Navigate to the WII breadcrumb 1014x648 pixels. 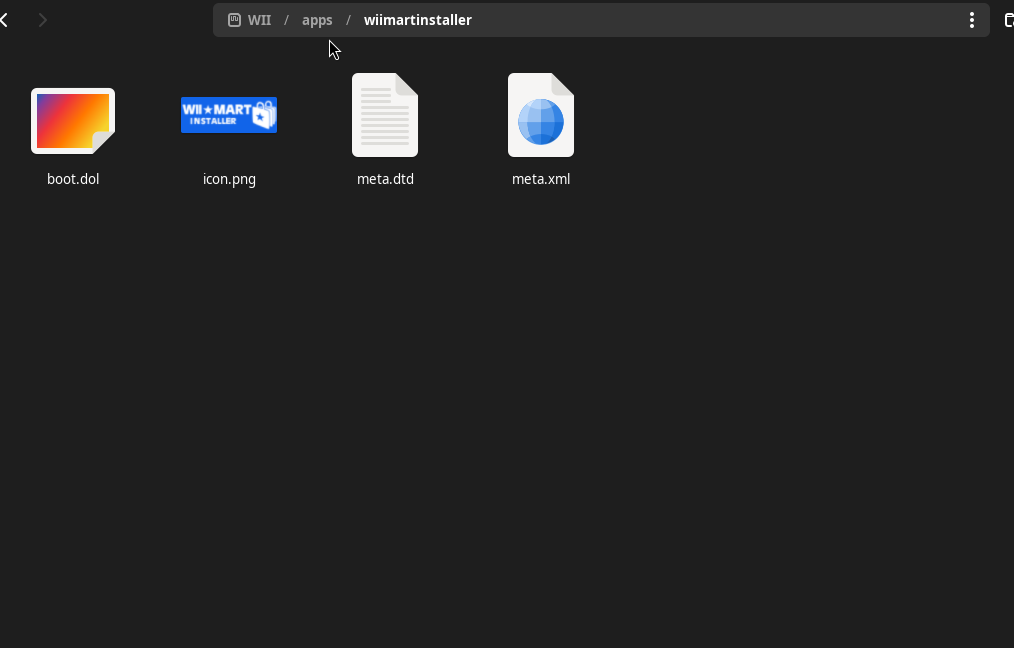click(259, 20)
